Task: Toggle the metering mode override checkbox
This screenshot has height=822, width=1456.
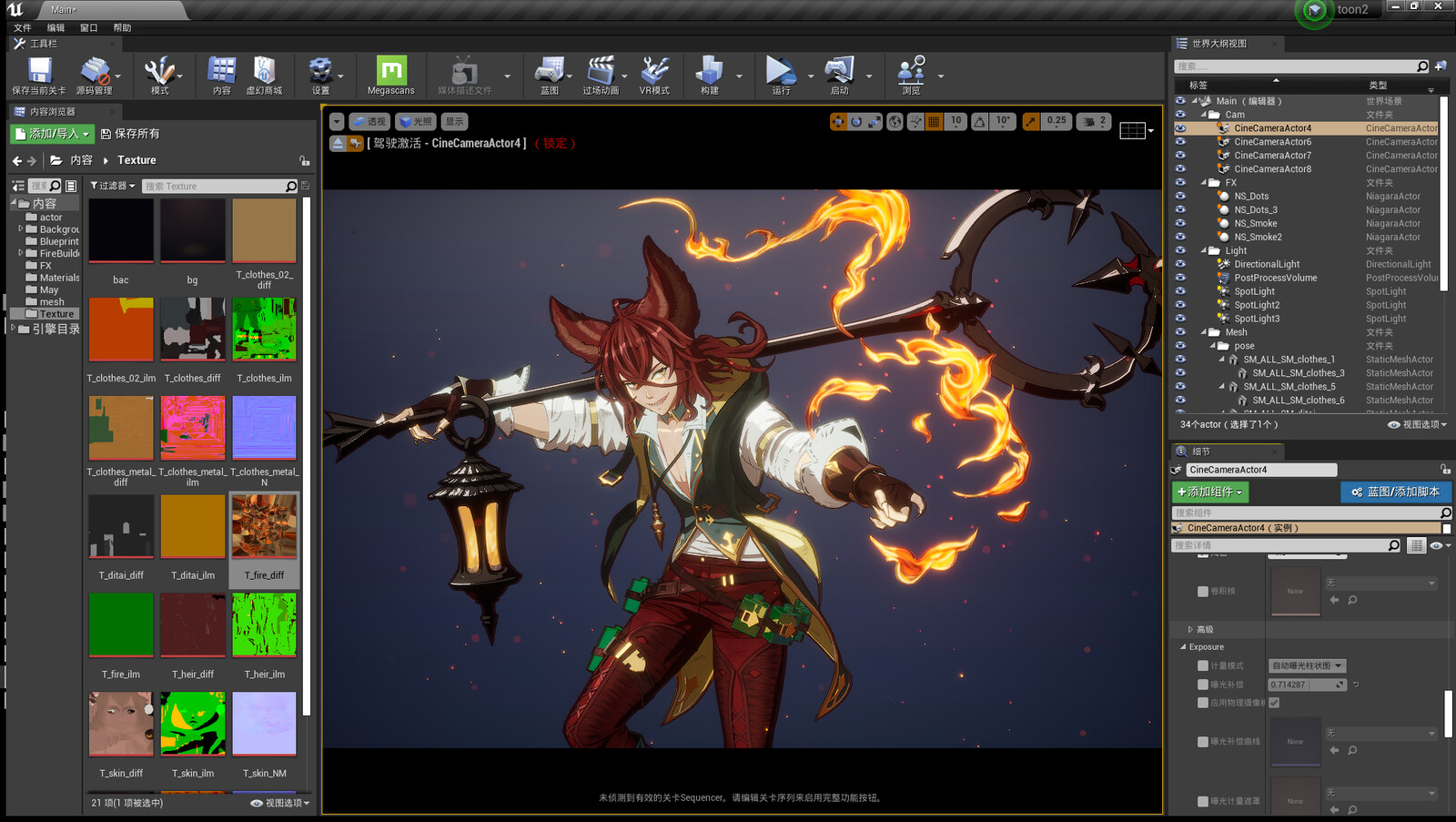Action: tap(1202, 665)
